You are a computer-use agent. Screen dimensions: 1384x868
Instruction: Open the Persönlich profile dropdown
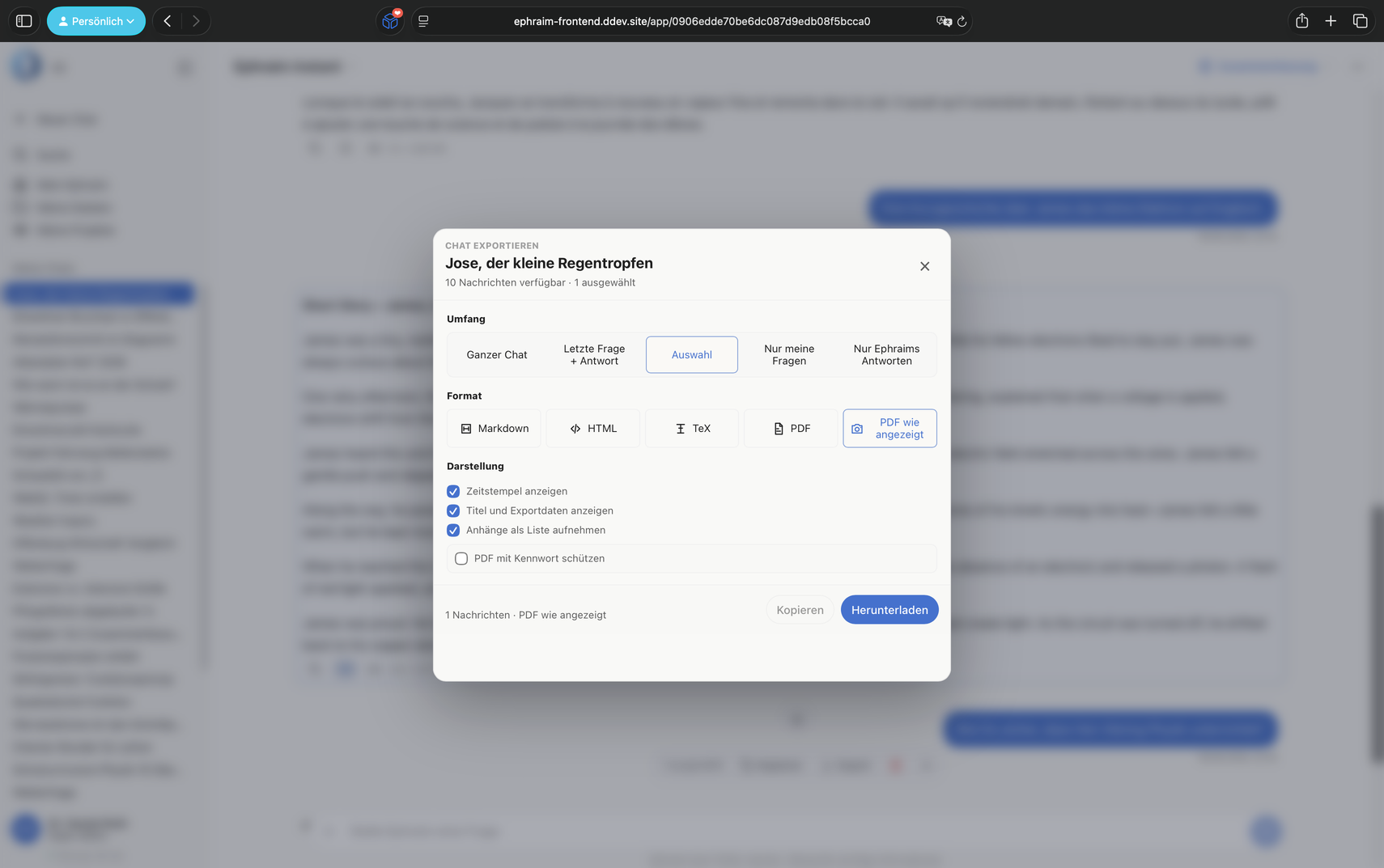(x=96, y=21)
